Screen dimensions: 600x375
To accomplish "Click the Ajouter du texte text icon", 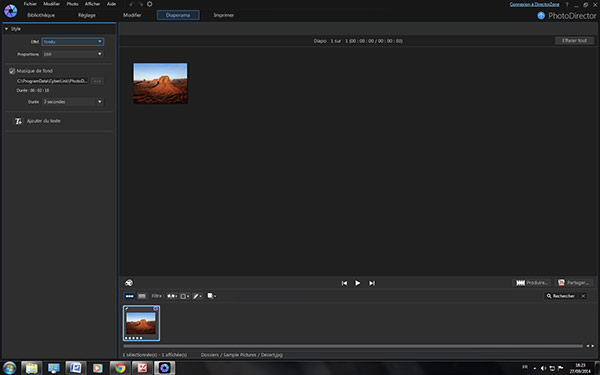I will click(18, 121).
